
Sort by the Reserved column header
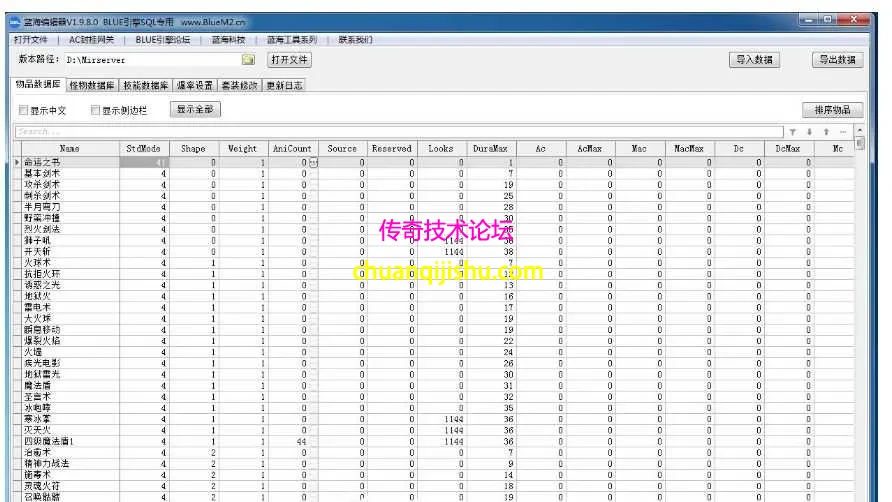click(x=392, y=149)
